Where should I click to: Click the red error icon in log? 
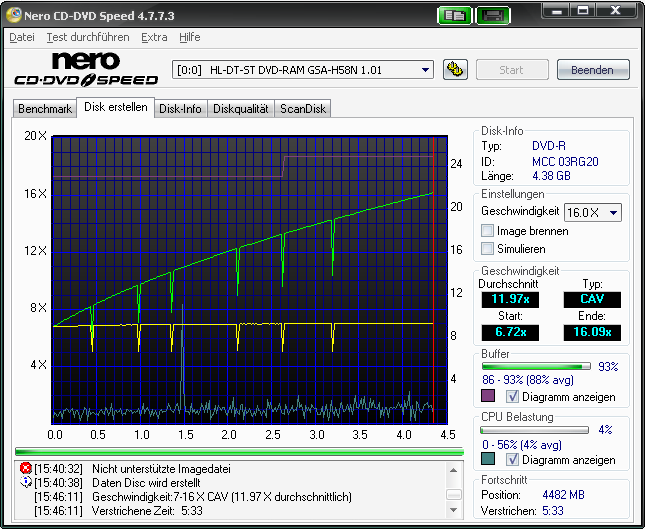pos(26,468)
